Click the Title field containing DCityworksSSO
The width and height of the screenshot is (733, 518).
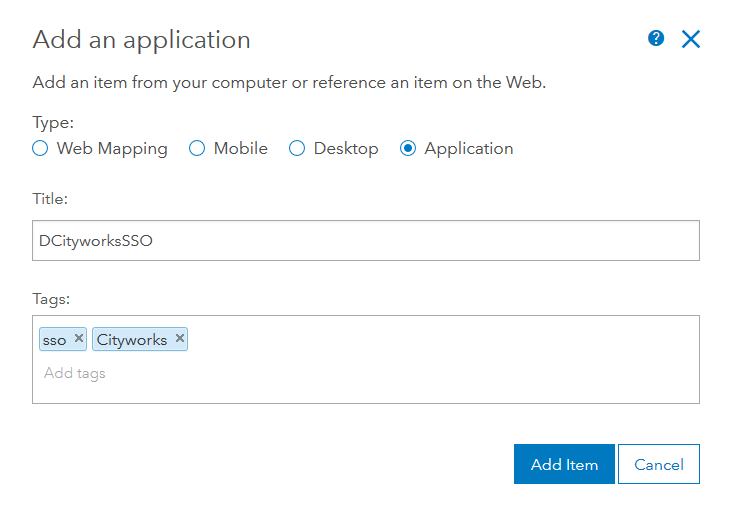[365, 241]
